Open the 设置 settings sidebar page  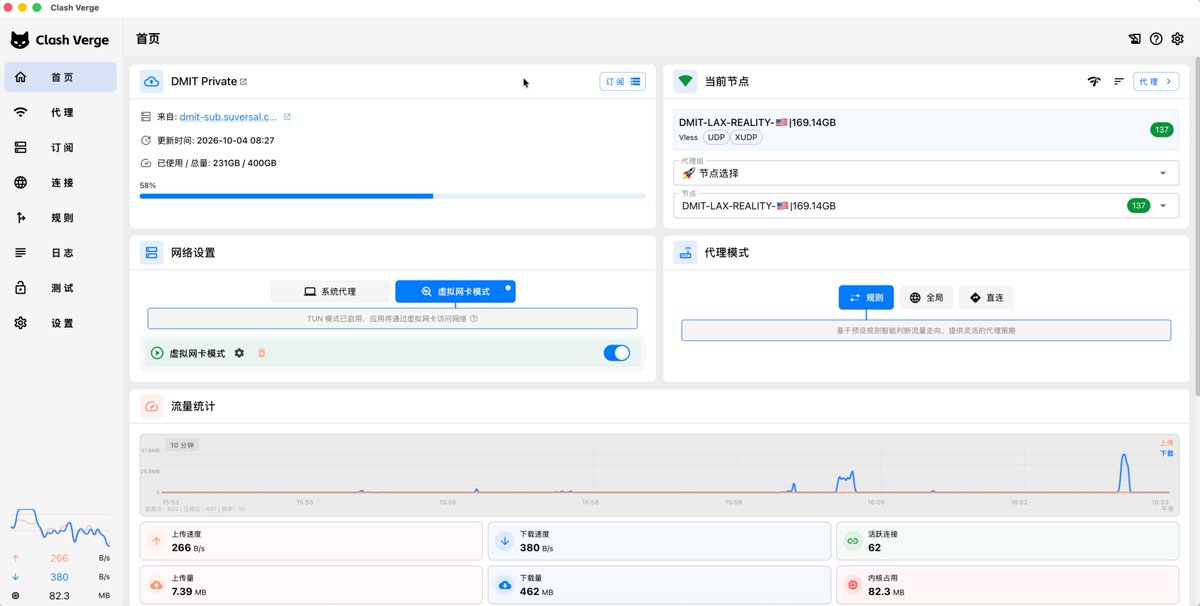(60, 323)
